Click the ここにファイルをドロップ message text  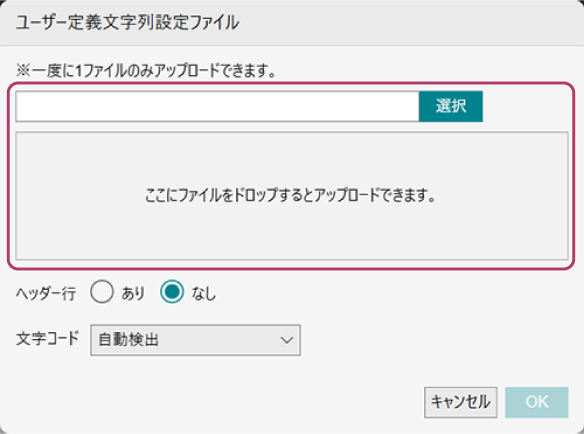[x=290, y=195]
